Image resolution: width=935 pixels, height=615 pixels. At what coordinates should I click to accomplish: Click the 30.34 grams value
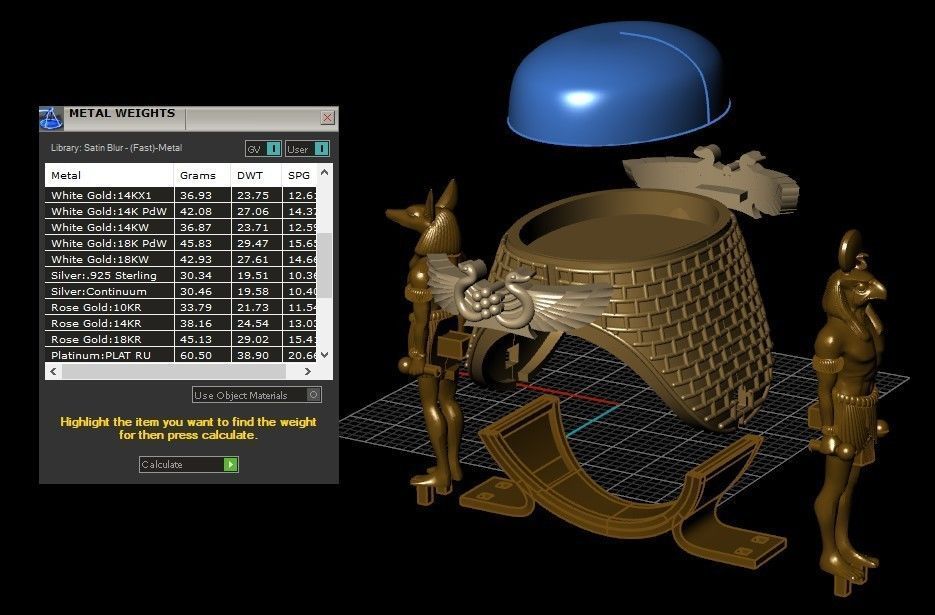(x=196, y=276)
